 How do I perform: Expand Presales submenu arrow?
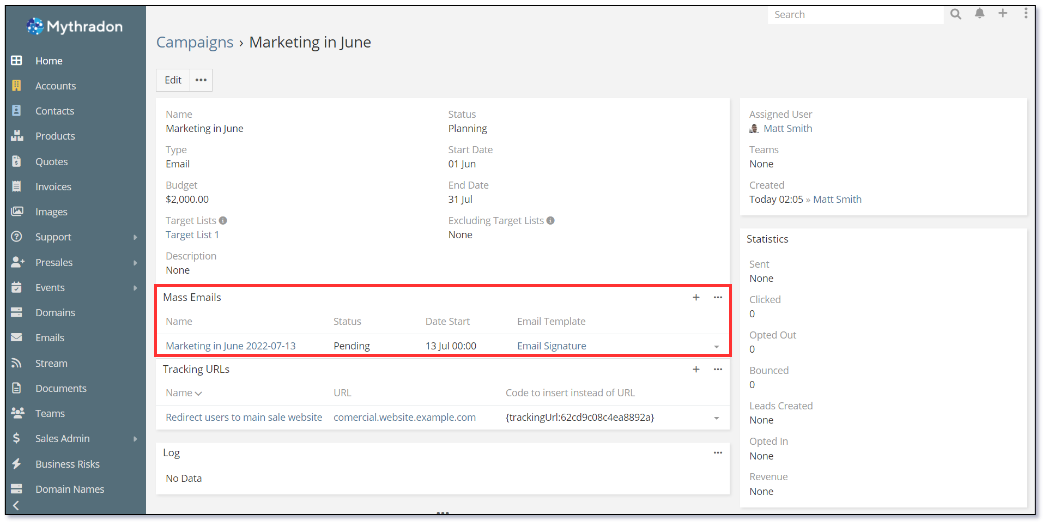pyautogui.click(x=135, y=262)
